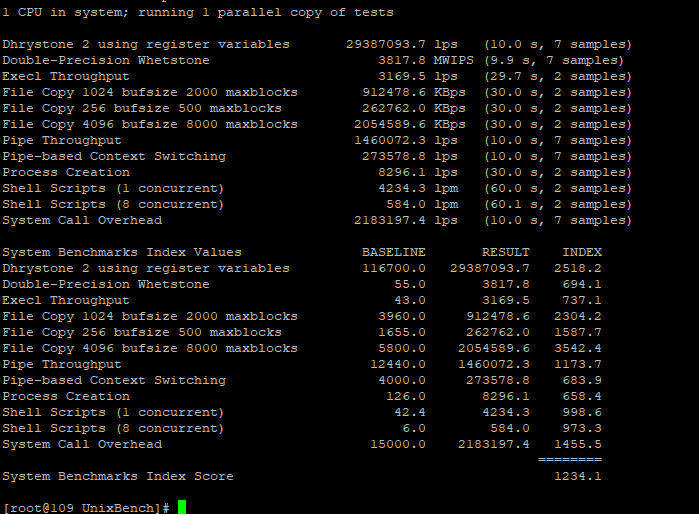The image size is (699, 514).
Task: Click the Shell Scripts (1 concurrent) baseline 42.4
Action: 410,412
